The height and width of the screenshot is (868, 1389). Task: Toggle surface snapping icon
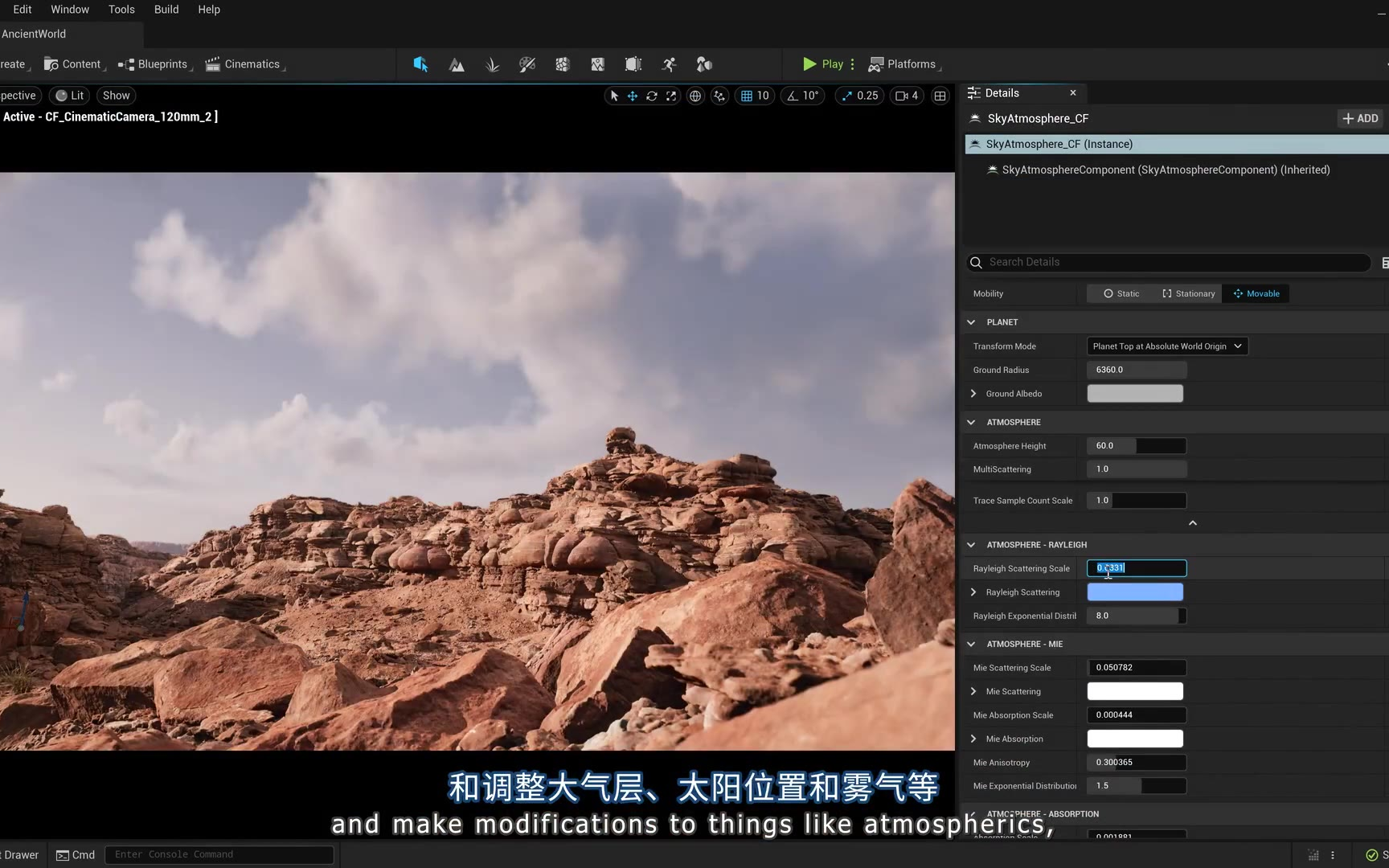coord(719,96)
